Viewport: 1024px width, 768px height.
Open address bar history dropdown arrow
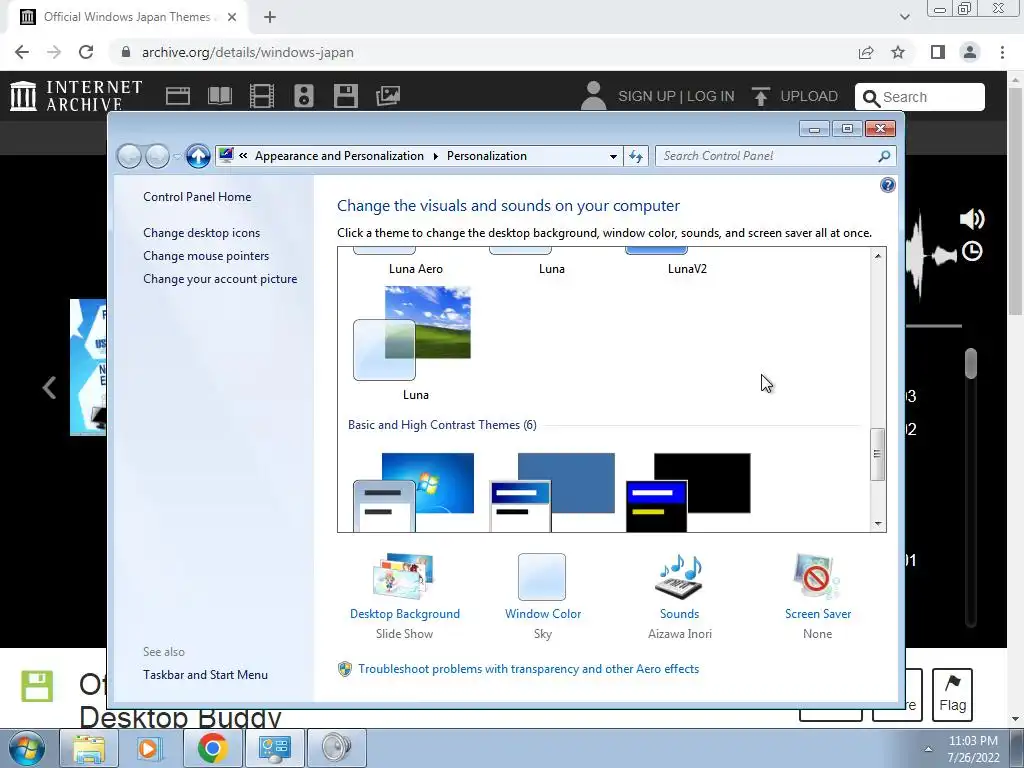613,157
